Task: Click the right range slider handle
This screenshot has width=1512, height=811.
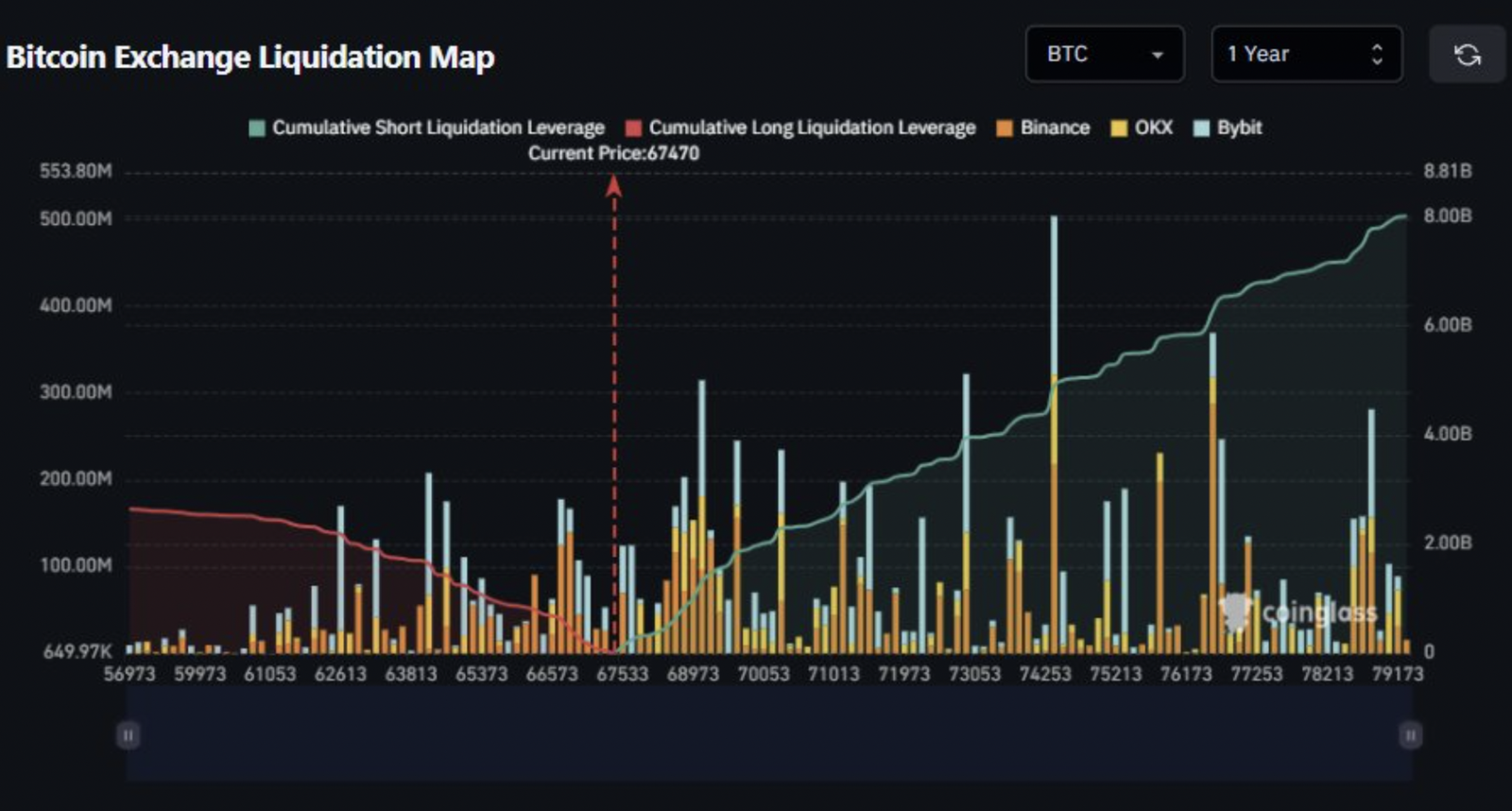Action: tap(1410, 734)
